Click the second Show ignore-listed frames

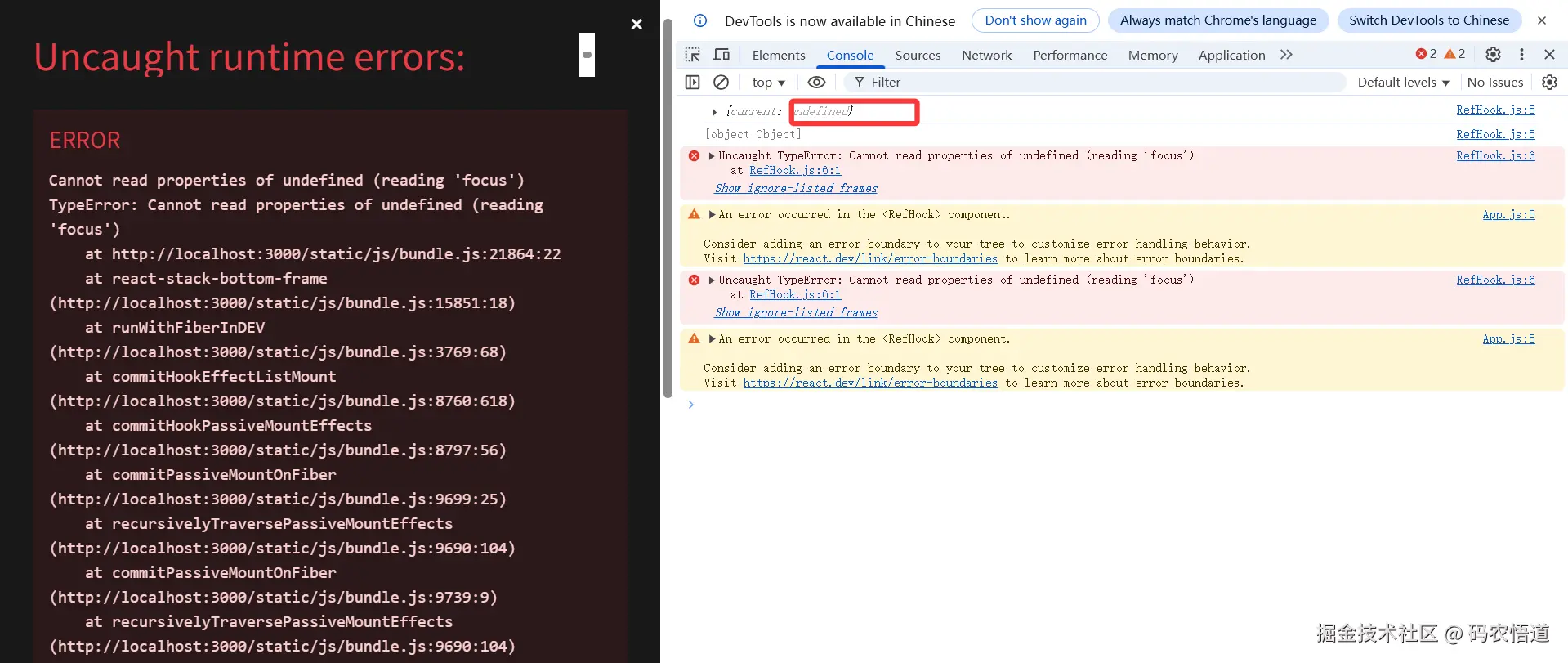point(796,312)
